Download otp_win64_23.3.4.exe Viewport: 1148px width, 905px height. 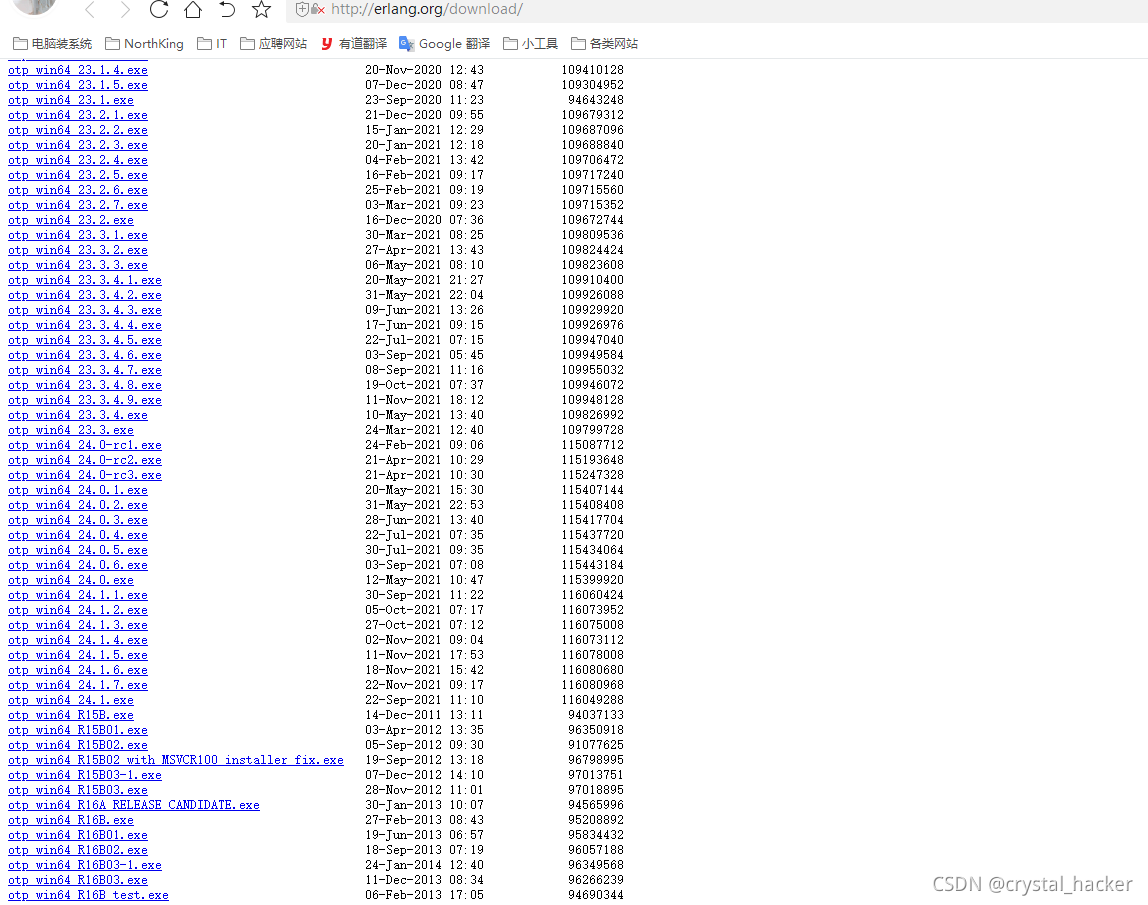(78, 415)
